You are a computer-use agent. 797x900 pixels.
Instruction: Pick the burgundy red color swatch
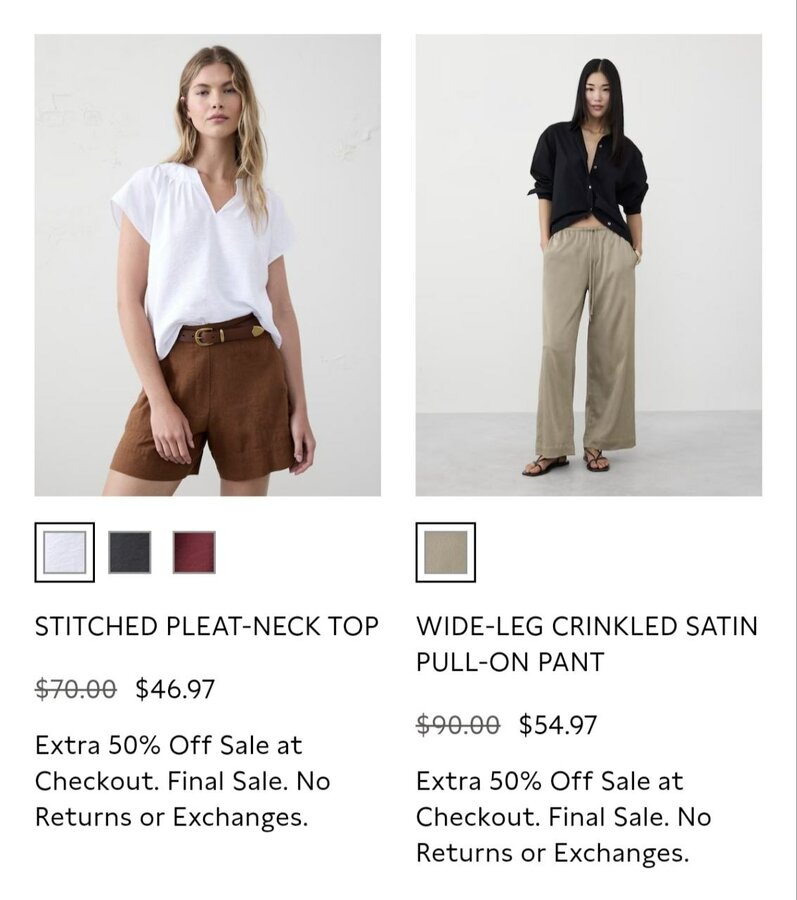[194, 552]
